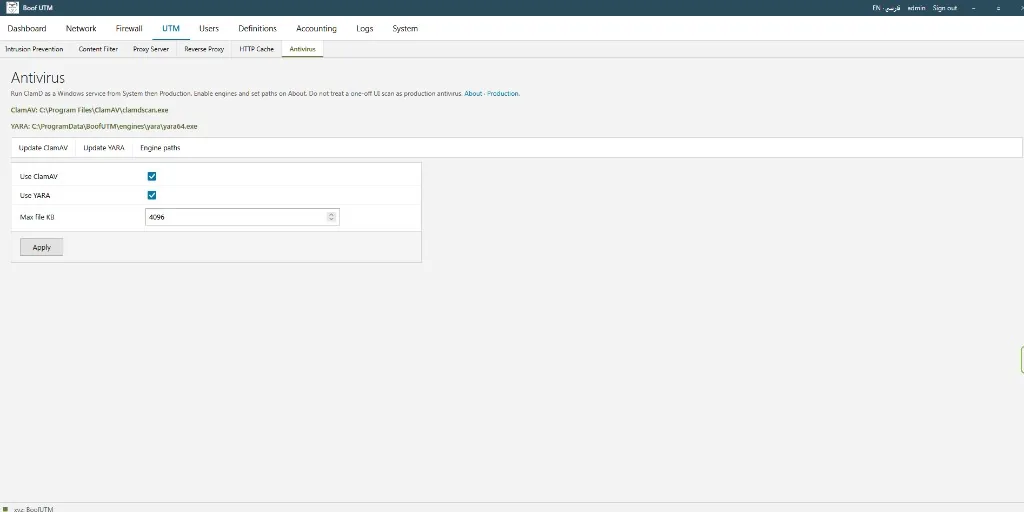Screen dimensions: 1024x512
Task: Increase Max file KB with up arrow
Action: (x=331, y=214)
